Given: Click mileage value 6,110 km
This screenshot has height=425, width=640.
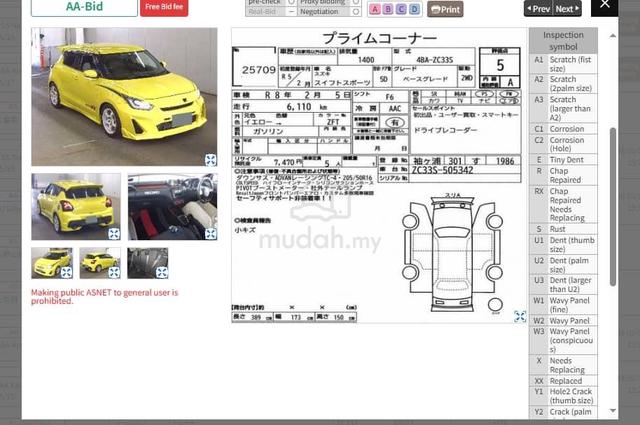Looking at the screenshot, I should pos(307,107).
